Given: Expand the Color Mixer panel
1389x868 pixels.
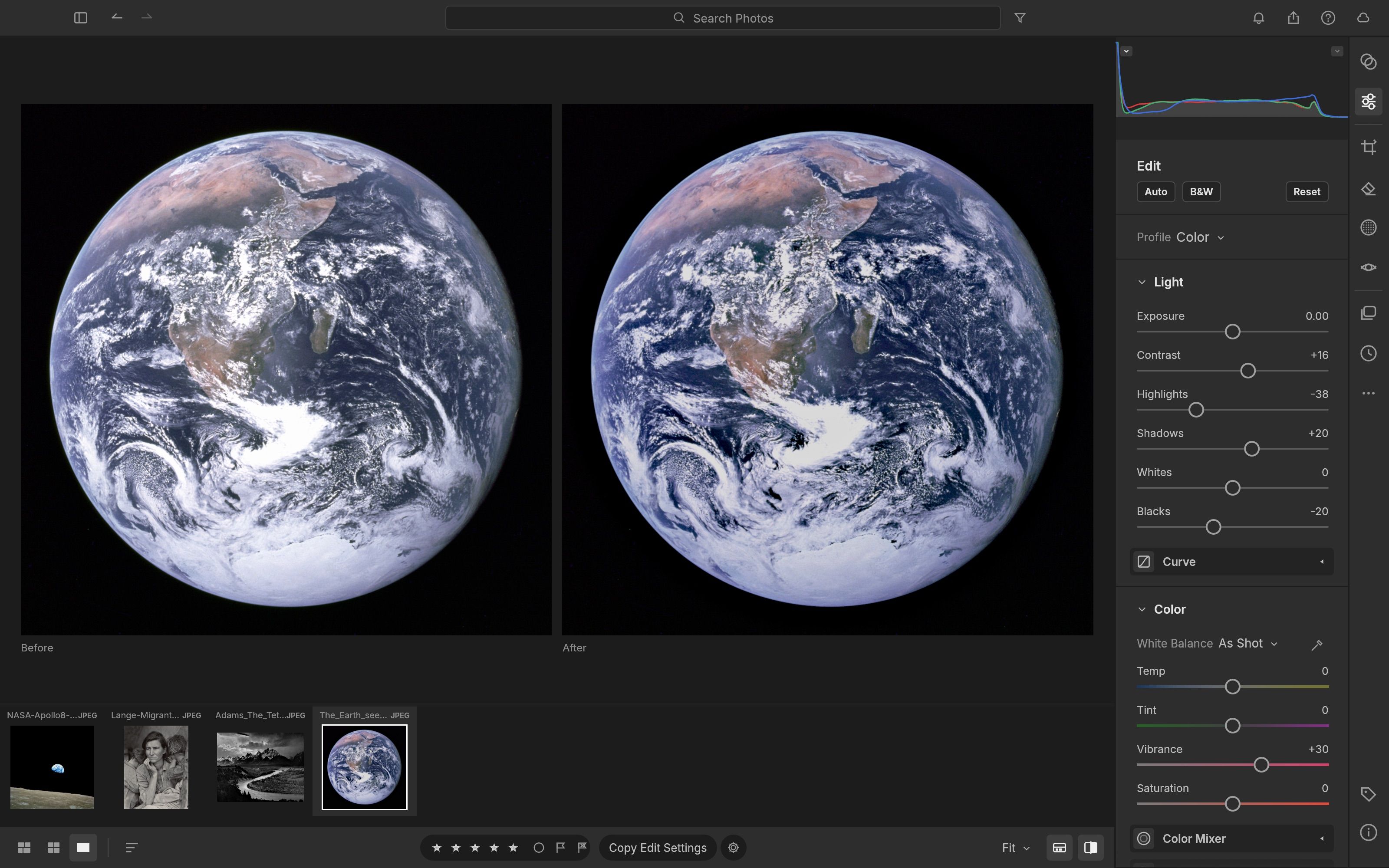Looking at the screenshot, I should [x=1232, y=839].
